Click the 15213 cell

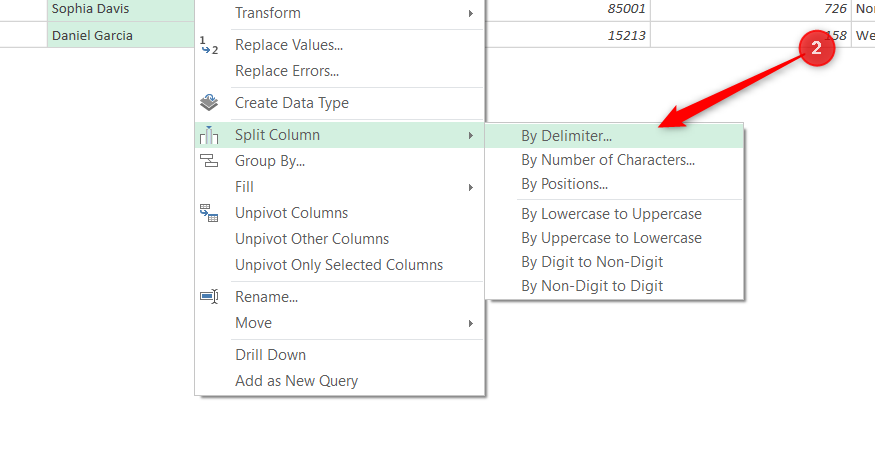coord(568,35)
